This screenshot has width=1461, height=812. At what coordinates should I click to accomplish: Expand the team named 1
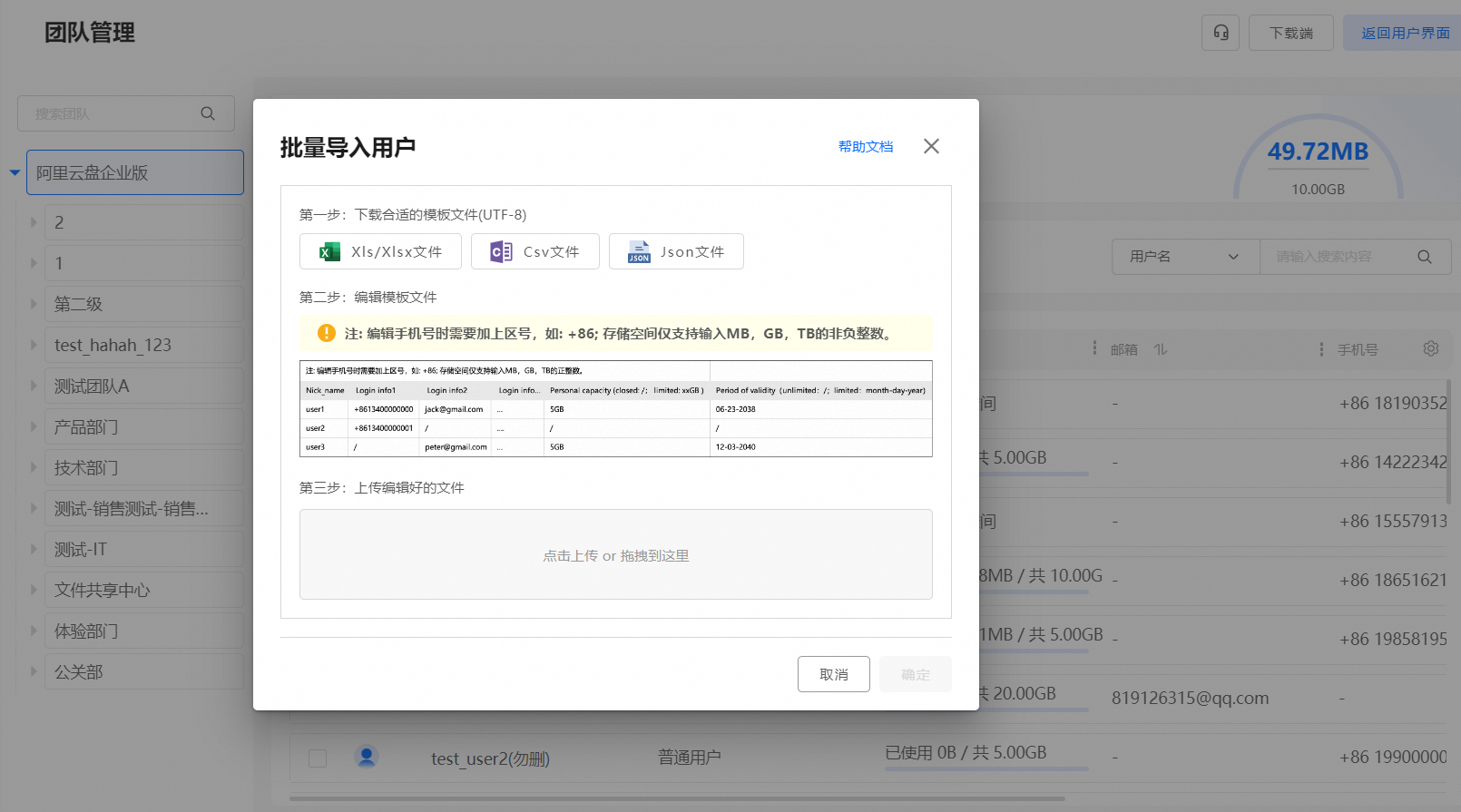point(34,263)
